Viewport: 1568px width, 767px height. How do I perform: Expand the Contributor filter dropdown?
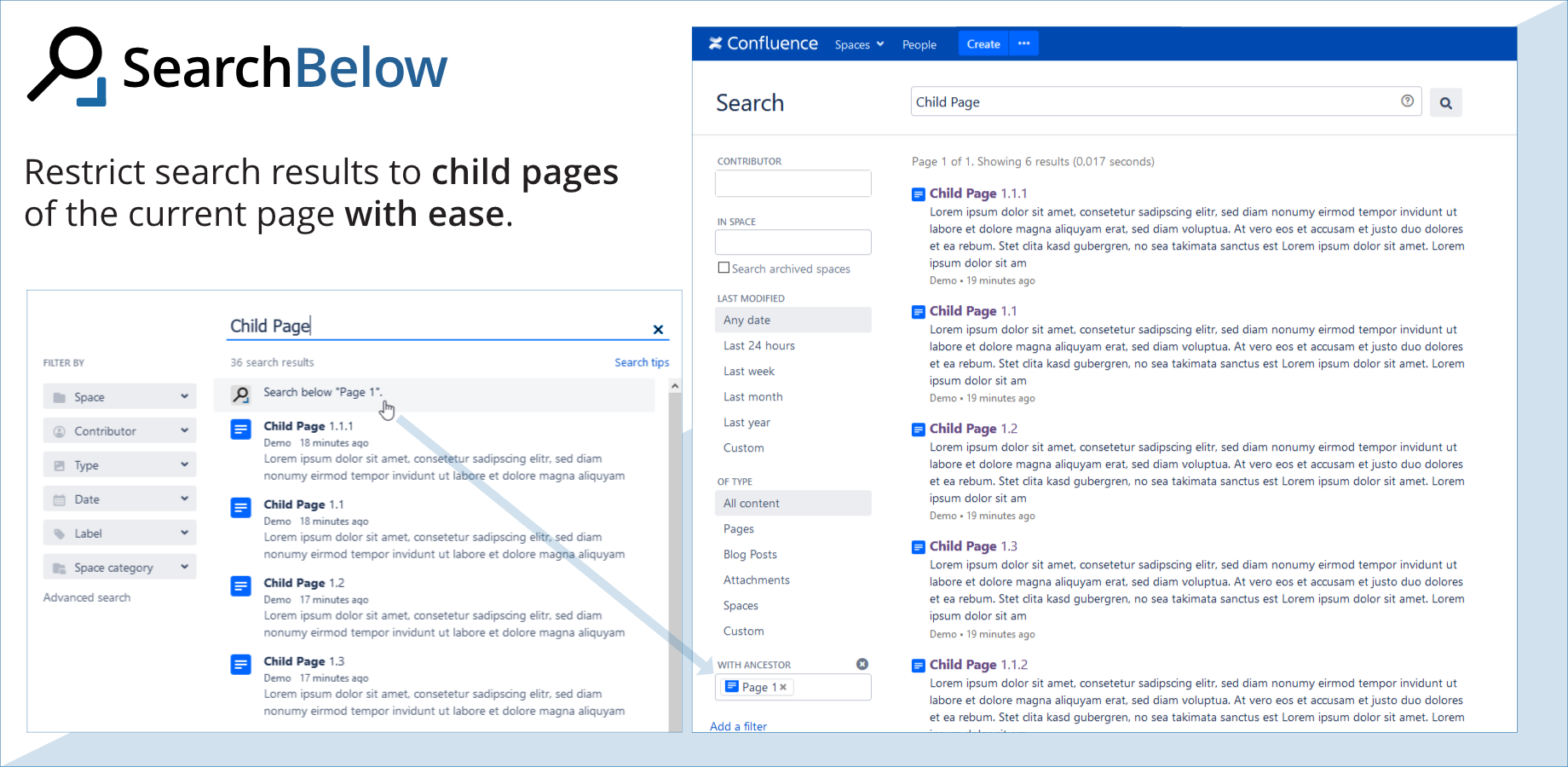pos(119,430)
